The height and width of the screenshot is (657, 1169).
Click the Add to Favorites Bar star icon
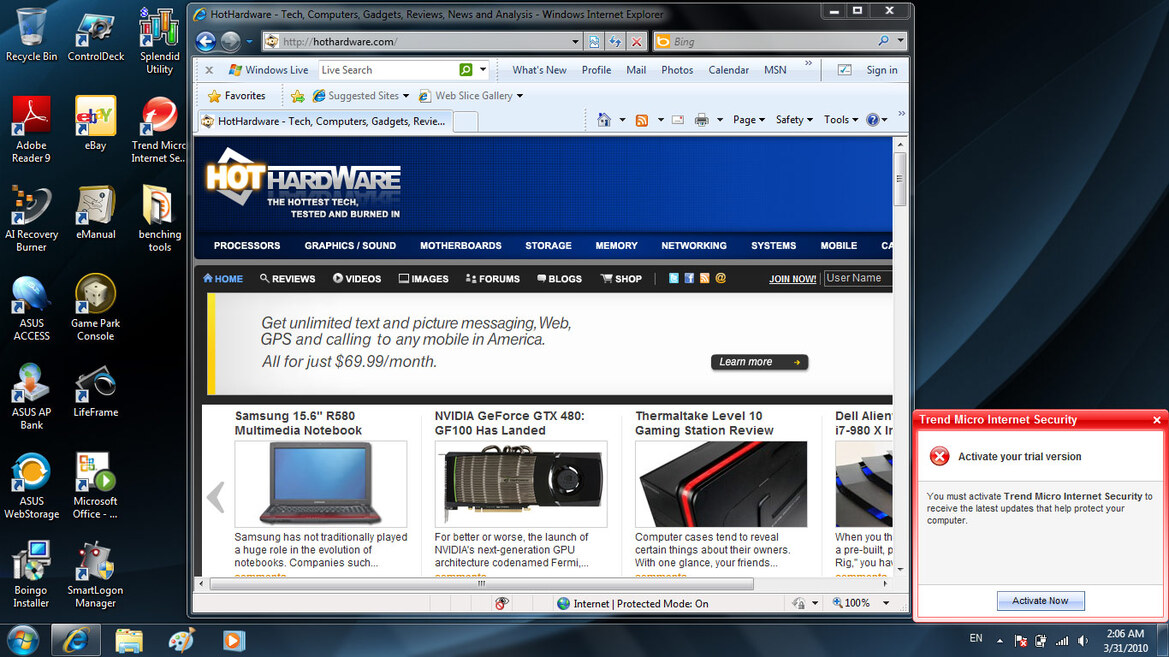coord(297,95)
